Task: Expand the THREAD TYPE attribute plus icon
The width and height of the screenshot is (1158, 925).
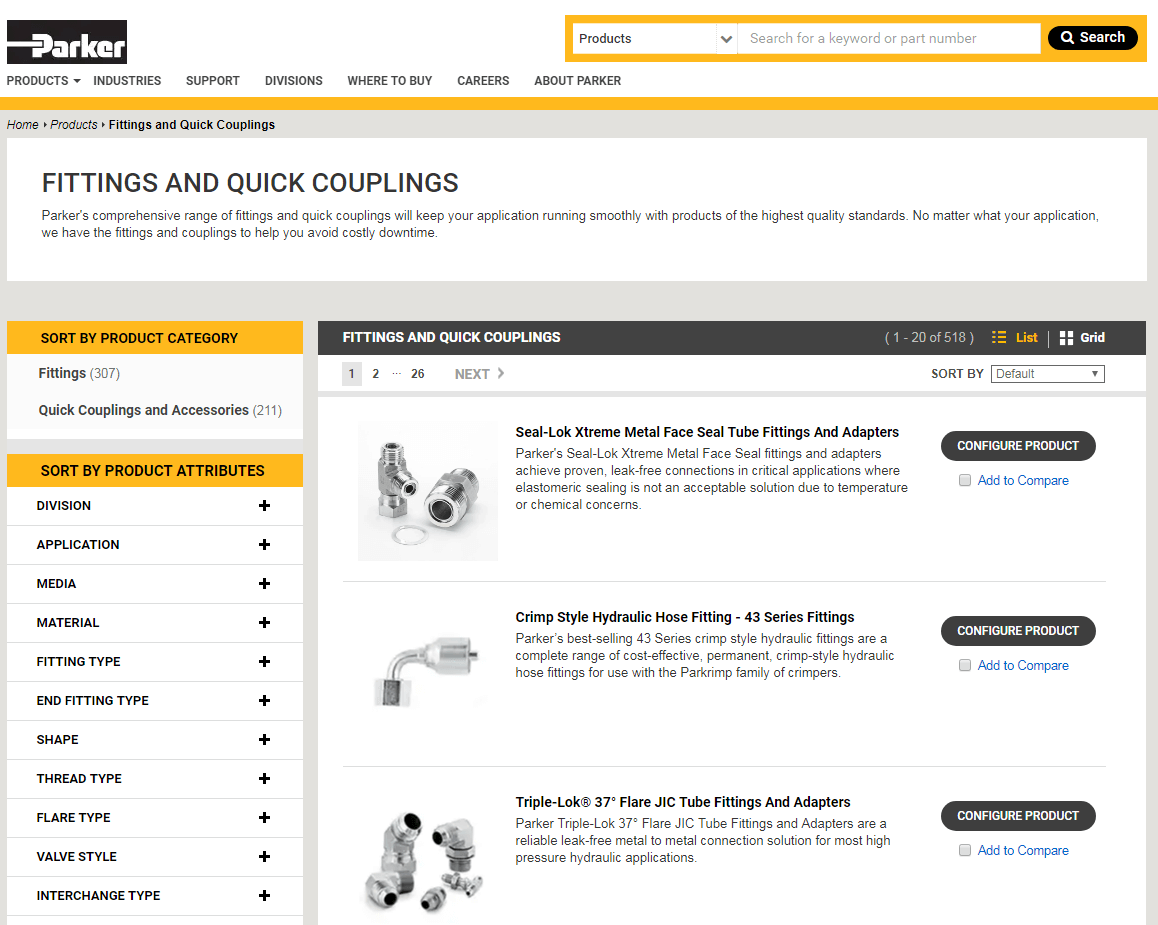Action: click(264, 779)
